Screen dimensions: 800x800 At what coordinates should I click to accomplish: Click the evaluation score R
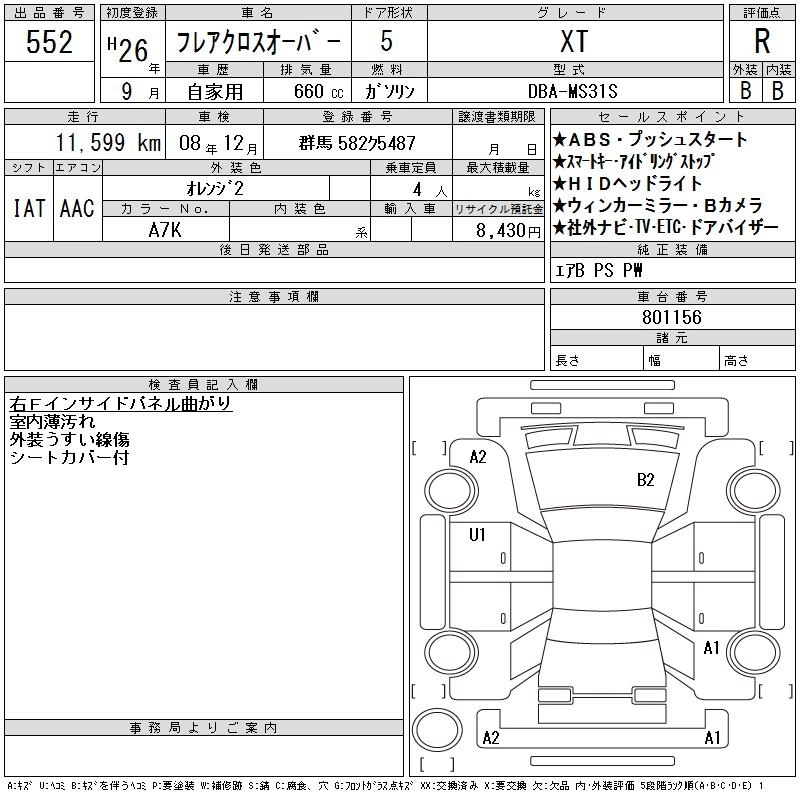(x=762, y=41)
